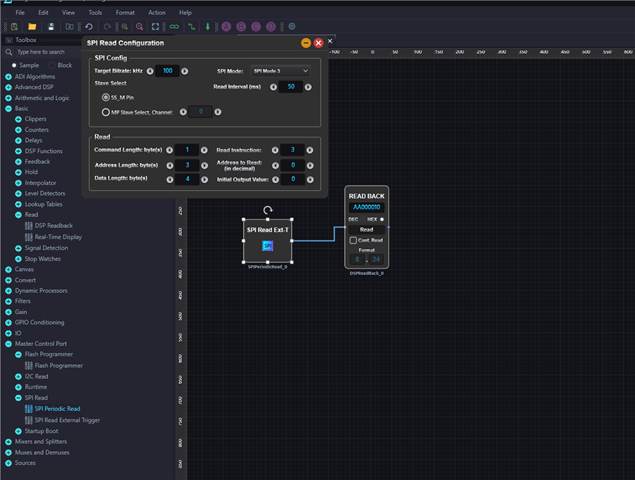This screenshot has height=480, width=635.
Task: Increase Command Length with right arrow
Action: click(x=204, y=150)
